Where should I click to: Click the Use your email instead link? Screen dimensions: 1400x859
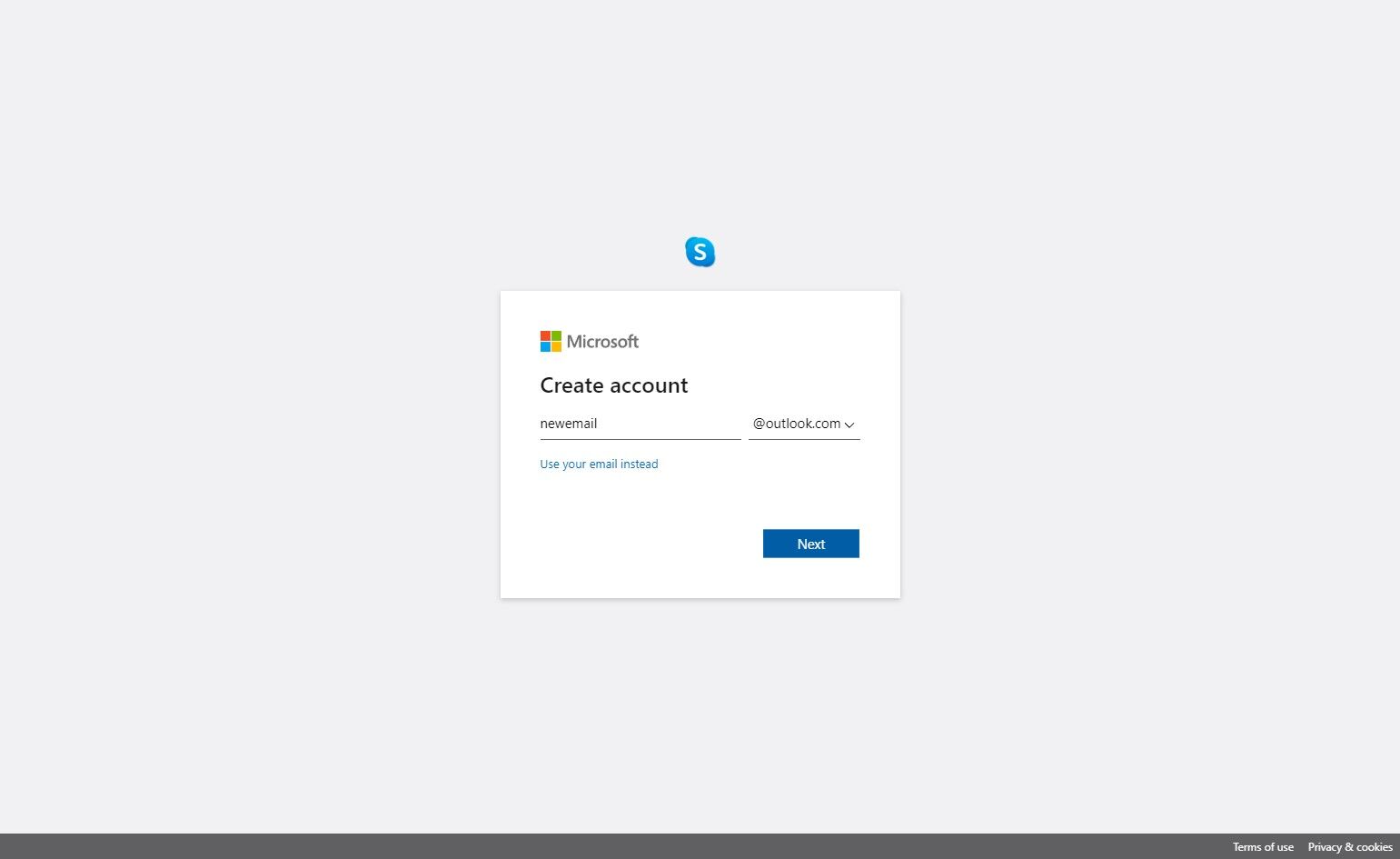tap(599, 464)
